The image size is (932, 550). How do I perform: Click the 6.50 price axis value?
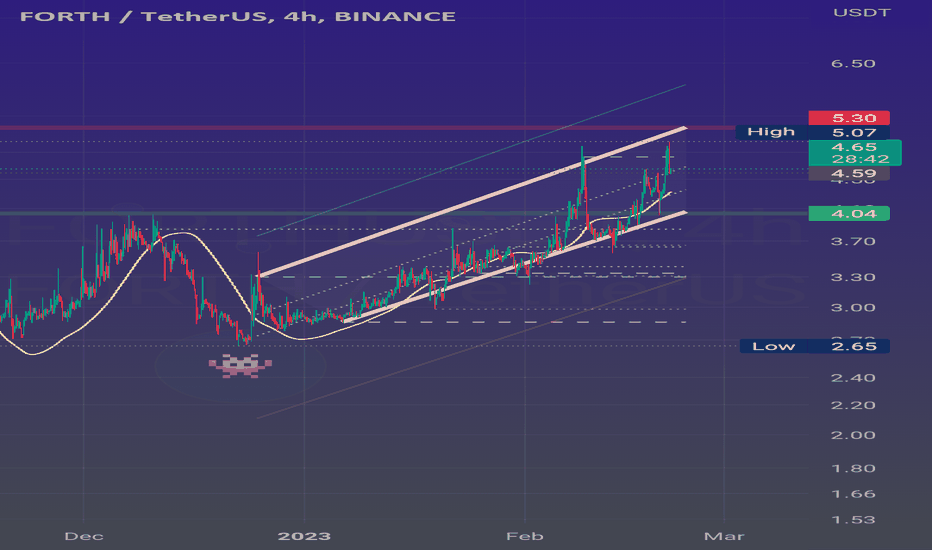point(853,64)
